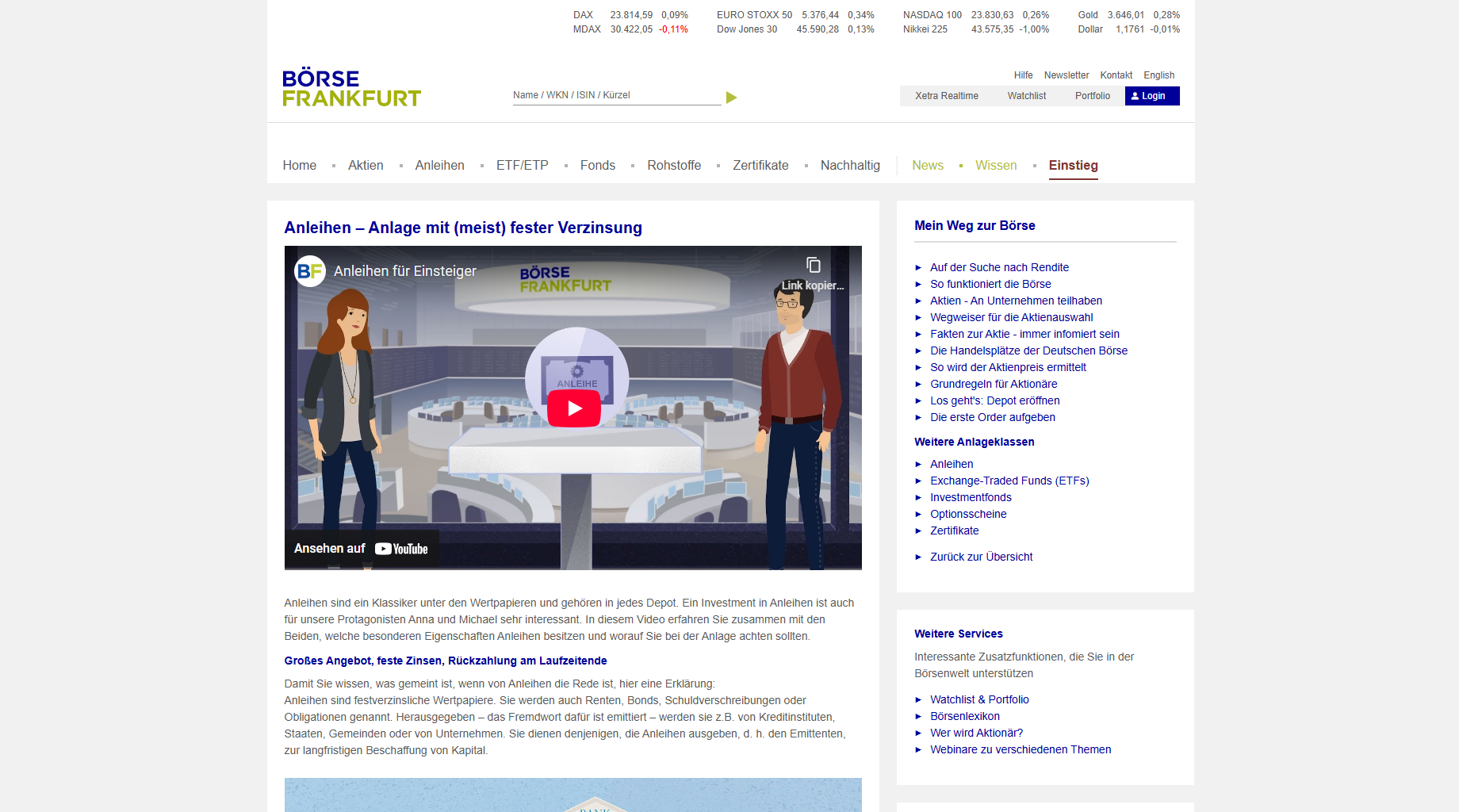Click 'Zurück zur Übersicht' link

coord(981,557)
